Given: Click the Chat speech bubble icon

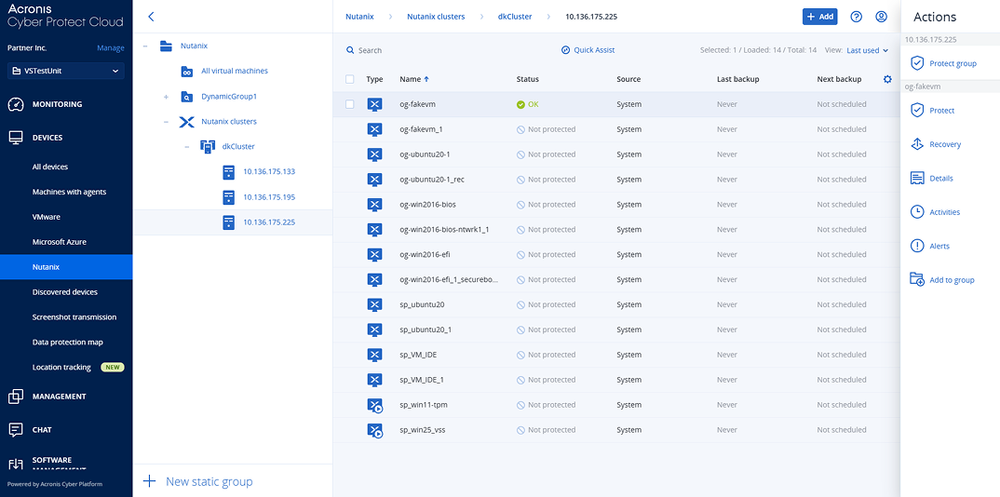Looking at the screenshot, I should tap(16, 429).
